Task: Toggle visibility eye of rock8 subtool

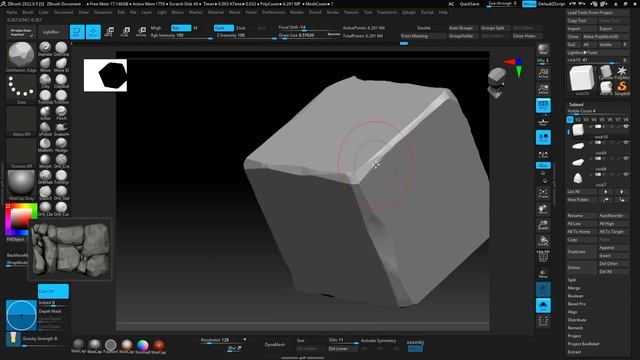Action: click(x=626, y=158)
